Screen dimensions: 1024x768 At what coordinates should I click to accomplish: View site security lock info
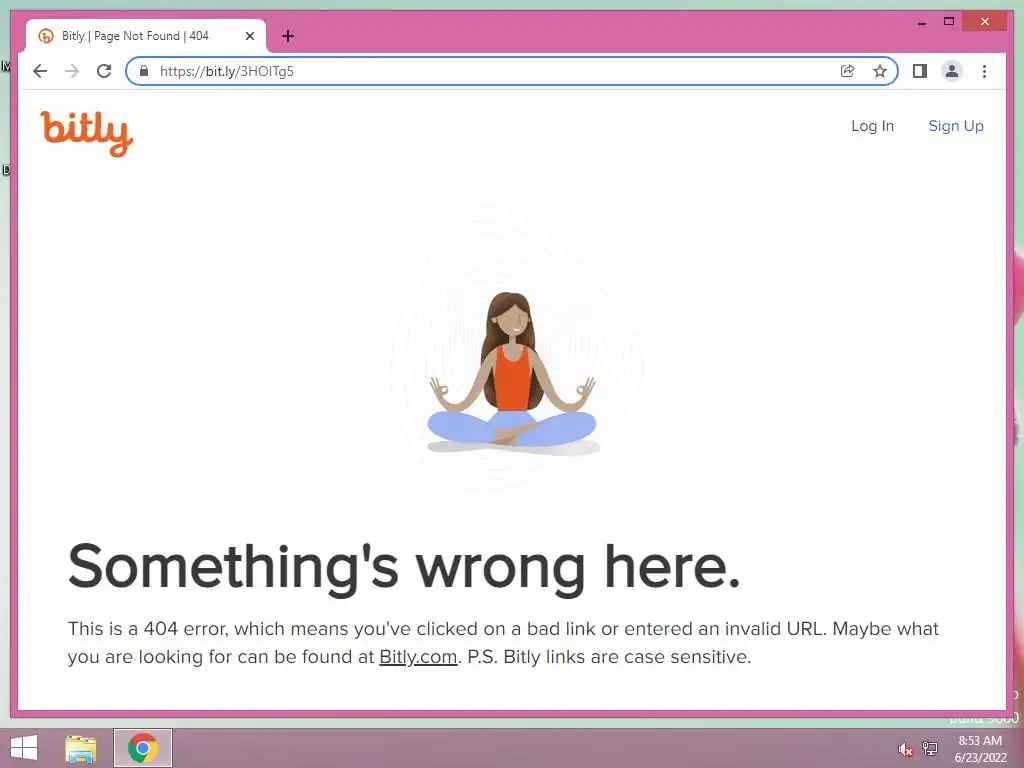point(144,71)
